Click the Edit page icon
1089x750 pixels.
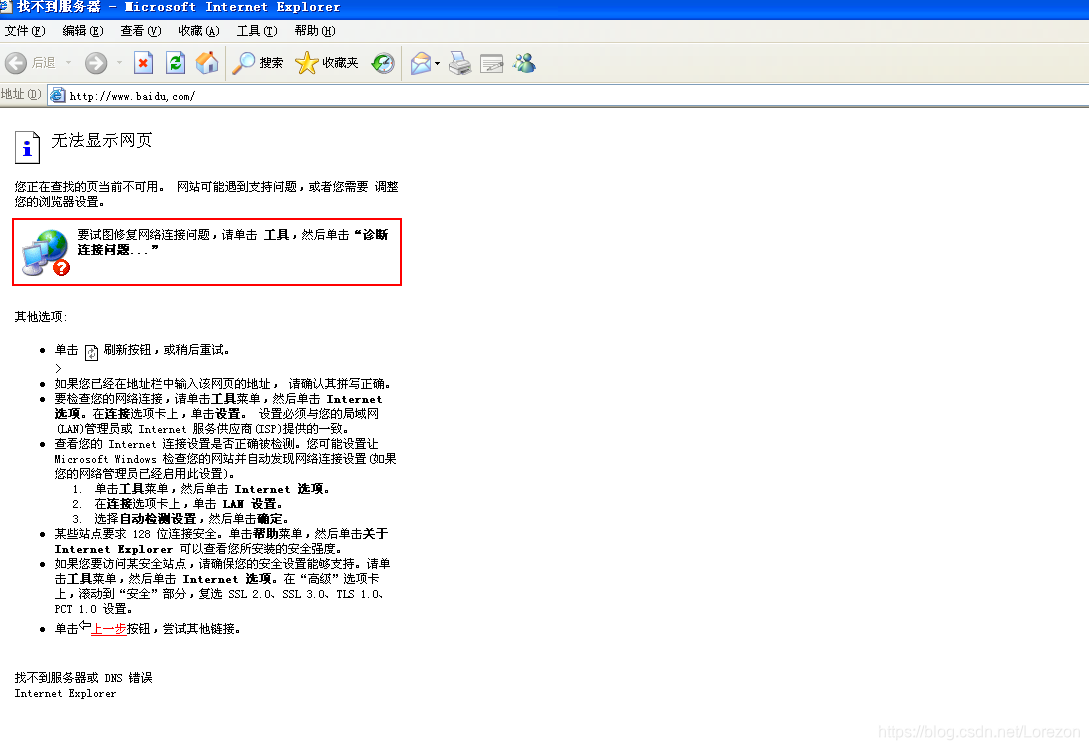[x=492, y=63]
